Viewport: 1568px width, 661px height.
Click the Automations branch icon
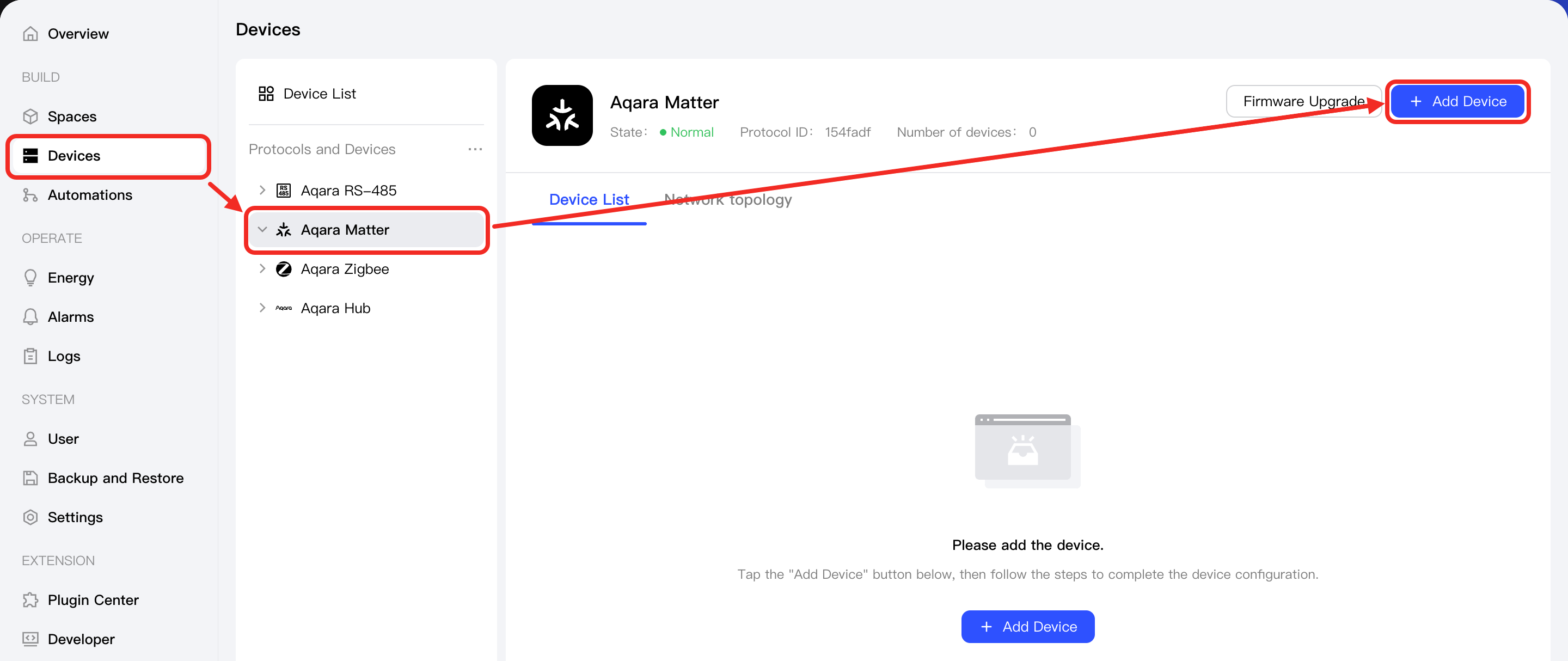(x=30, y=195)
